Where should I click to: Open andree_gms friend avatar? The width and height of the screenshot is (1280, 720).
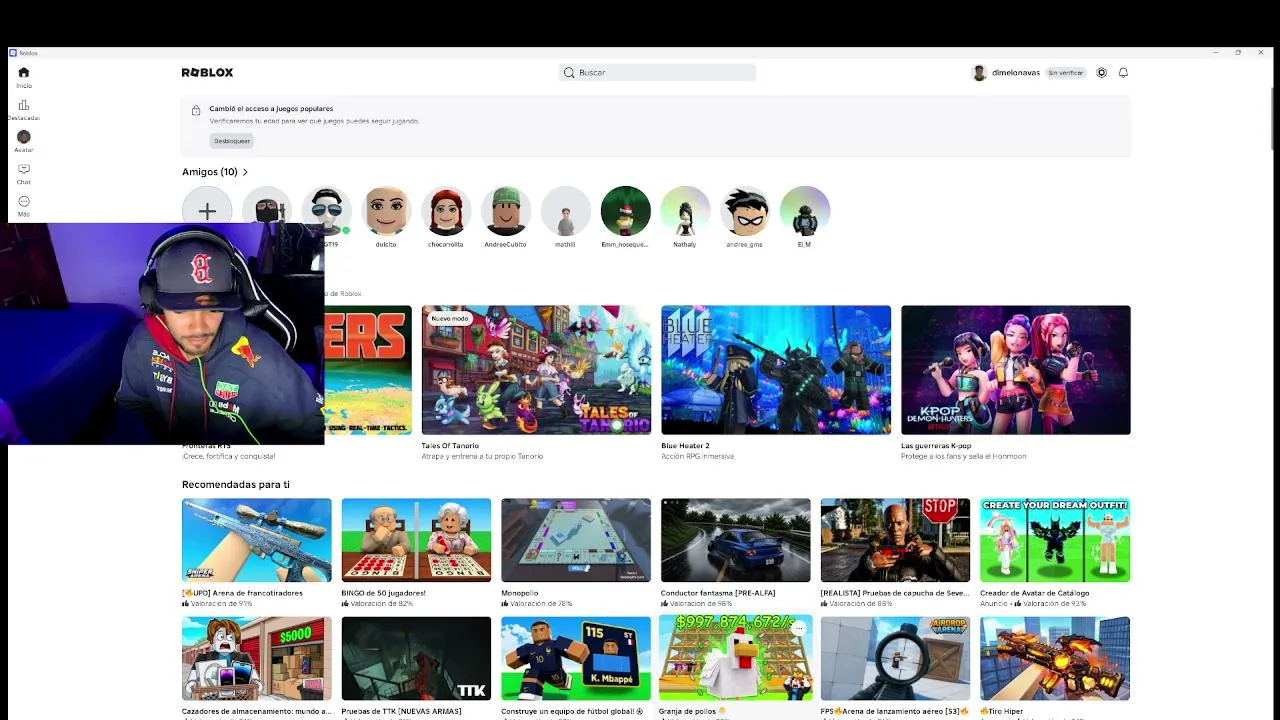click(x=745, y=211)
